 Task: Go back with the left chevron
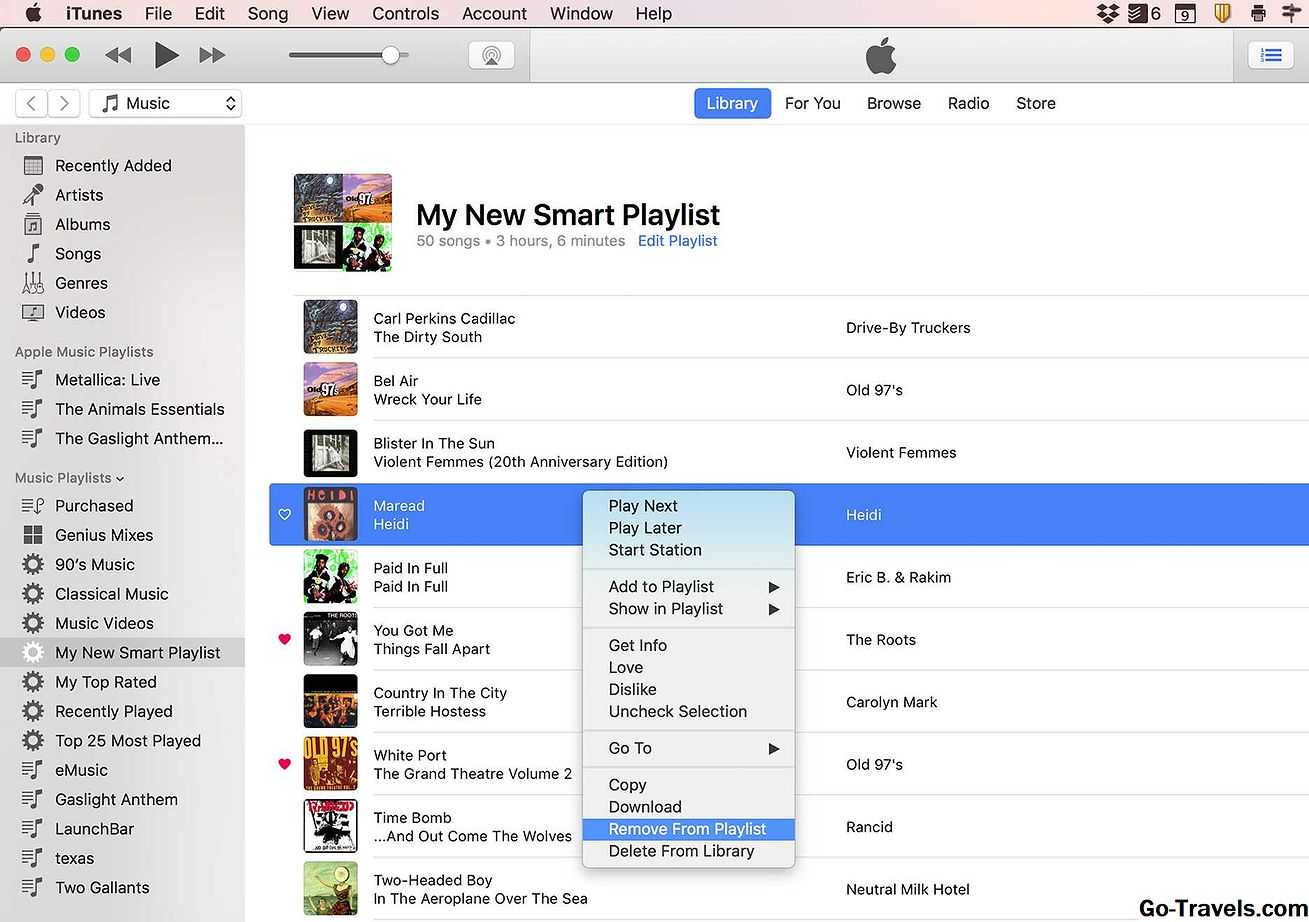(x=32, y=103)
